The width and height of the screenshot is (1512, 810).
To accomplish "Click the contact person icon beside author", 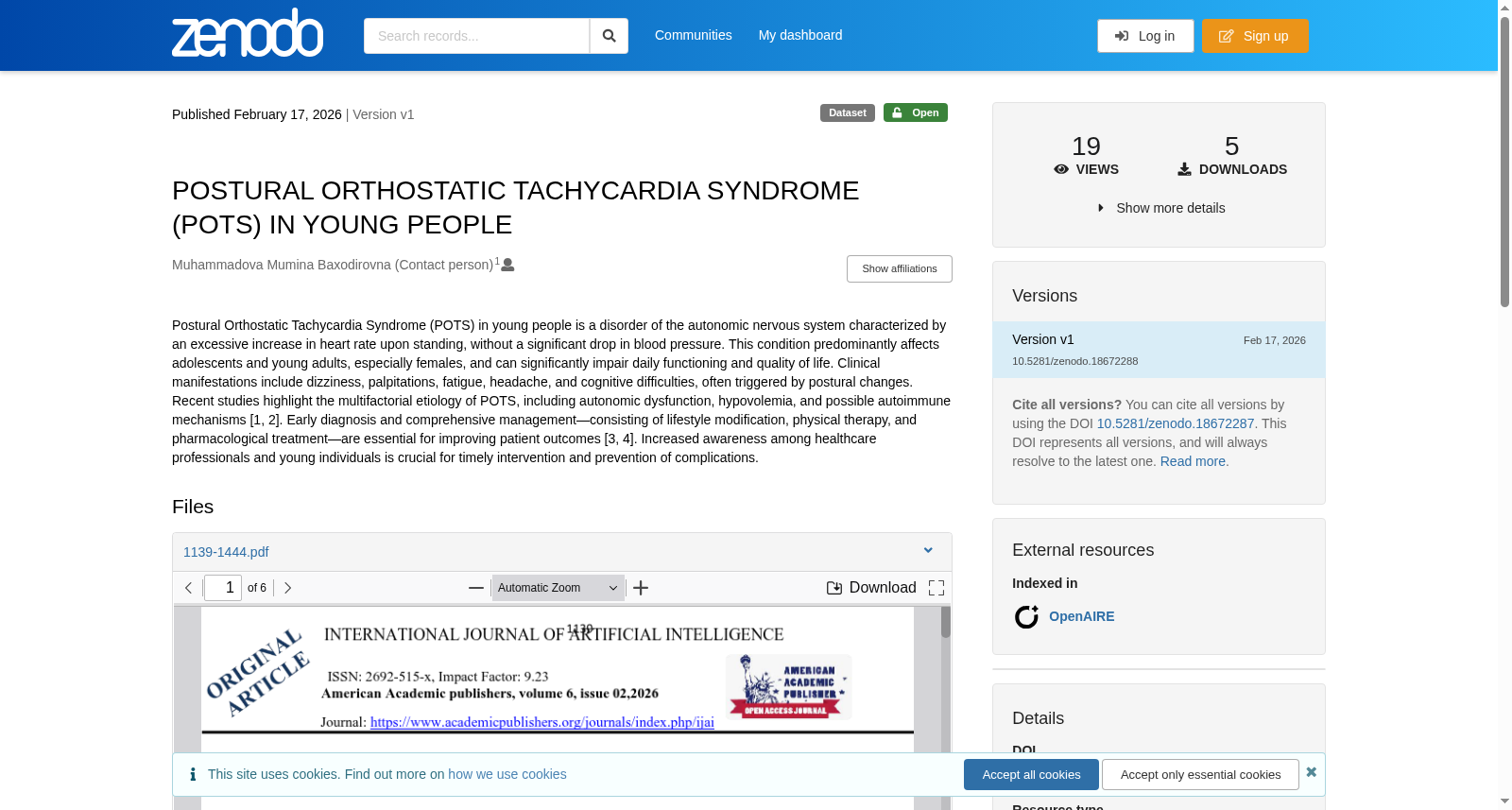I will click(x=507, y=265).
